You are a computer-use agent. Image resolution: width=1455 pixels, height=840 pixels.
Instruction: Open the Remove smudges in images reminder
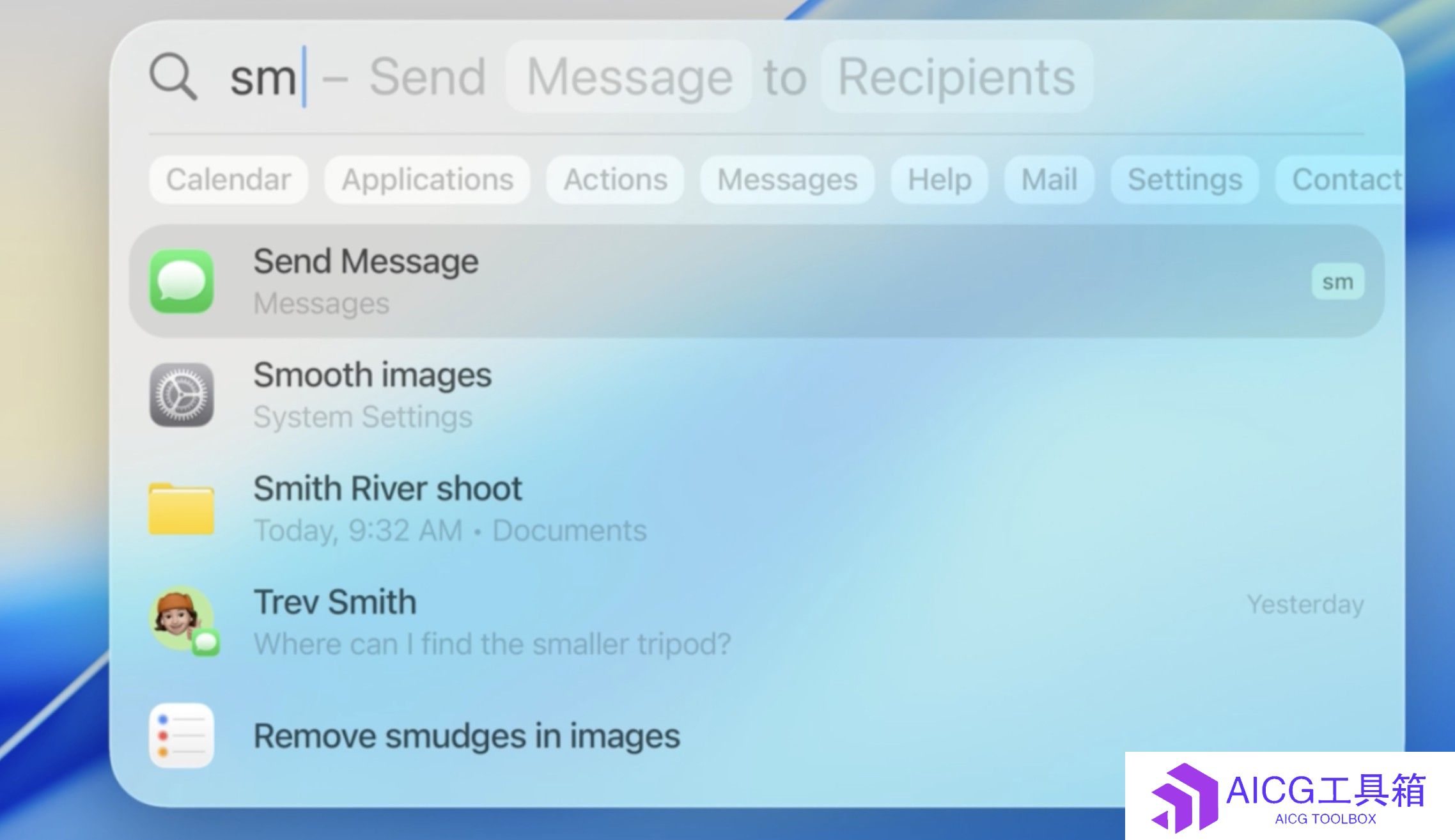point(757,736)
